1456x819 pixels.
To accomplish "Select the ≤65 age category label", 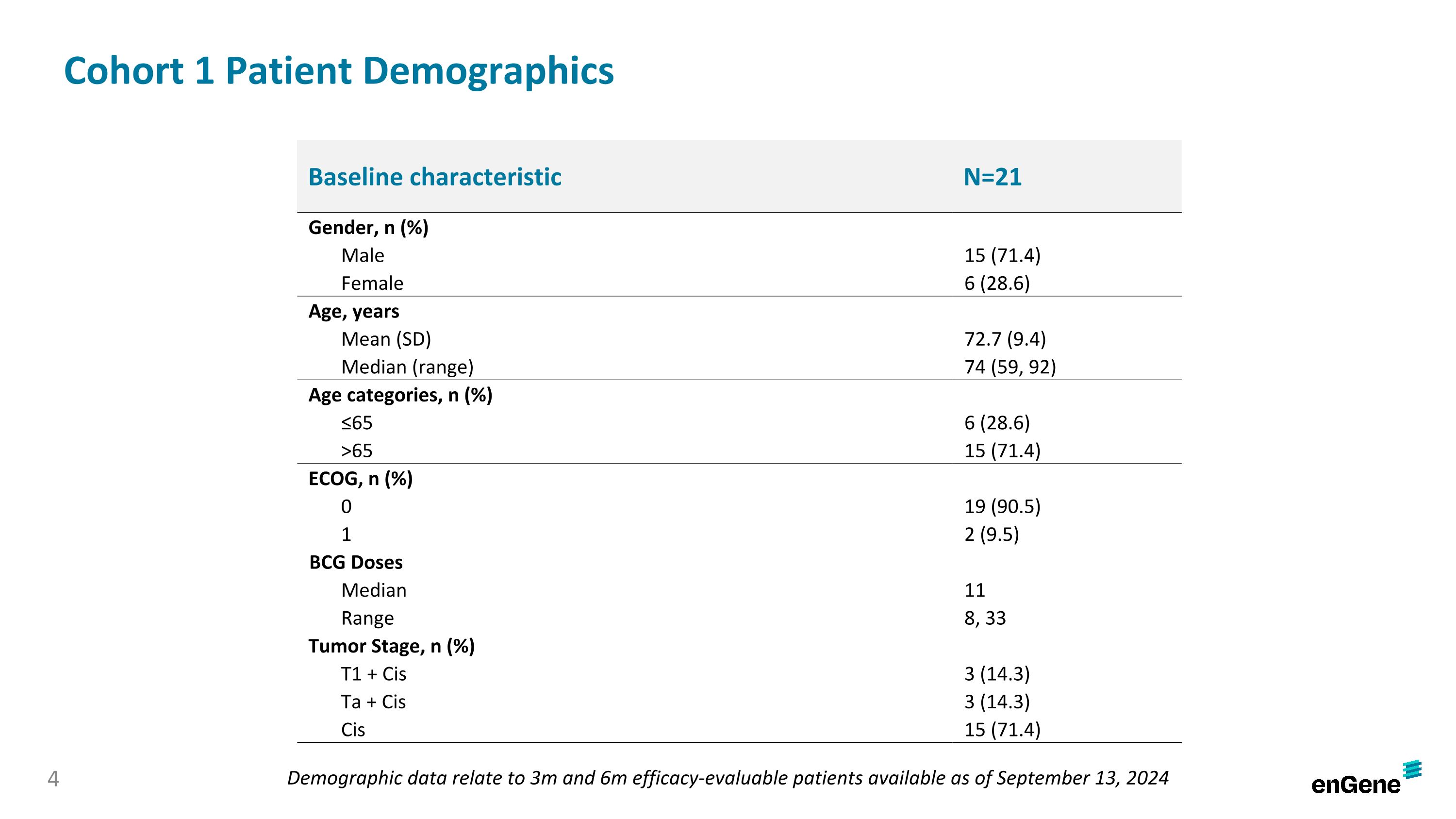I will click(x=357, y=423).
